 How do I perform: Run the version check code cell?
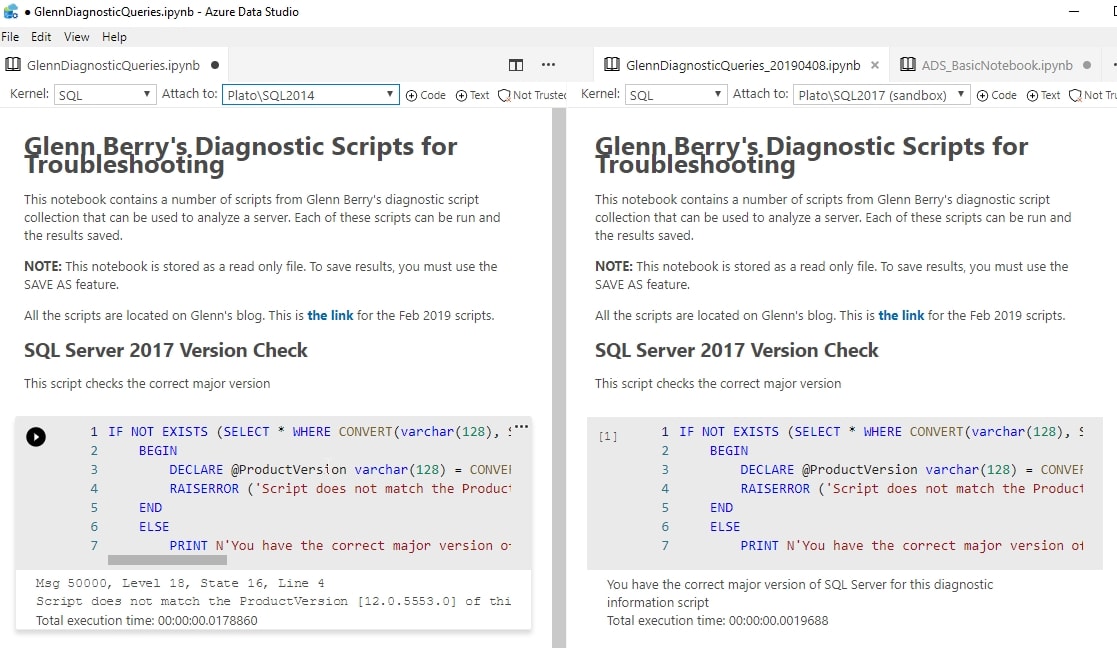click(36, 436)
